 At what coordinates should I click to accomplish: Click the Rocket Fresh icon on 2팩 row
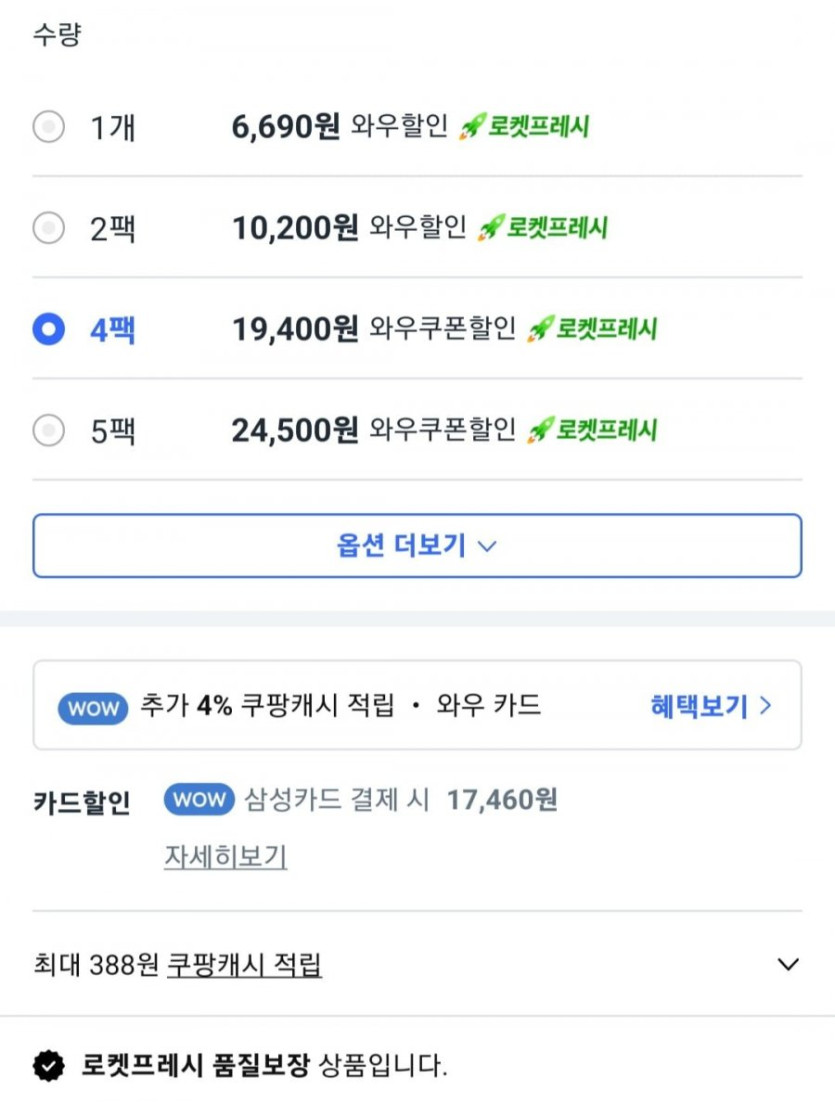[x=490, y=229]
